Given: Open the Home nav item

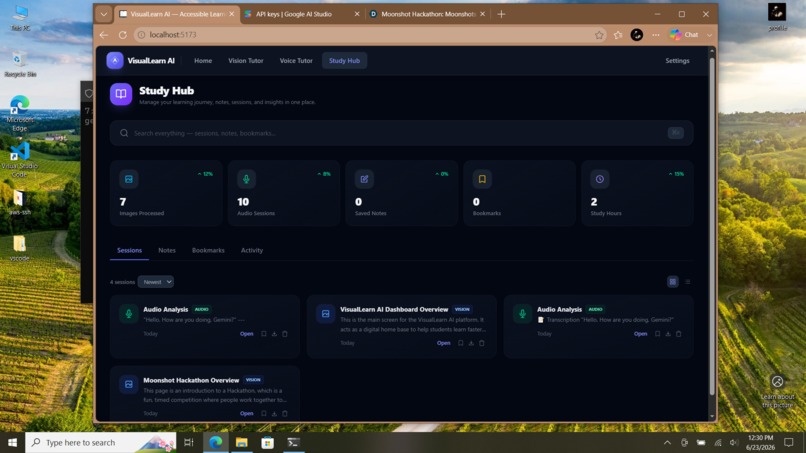Looking at the screenshot, I should click(x=203, y=61).
